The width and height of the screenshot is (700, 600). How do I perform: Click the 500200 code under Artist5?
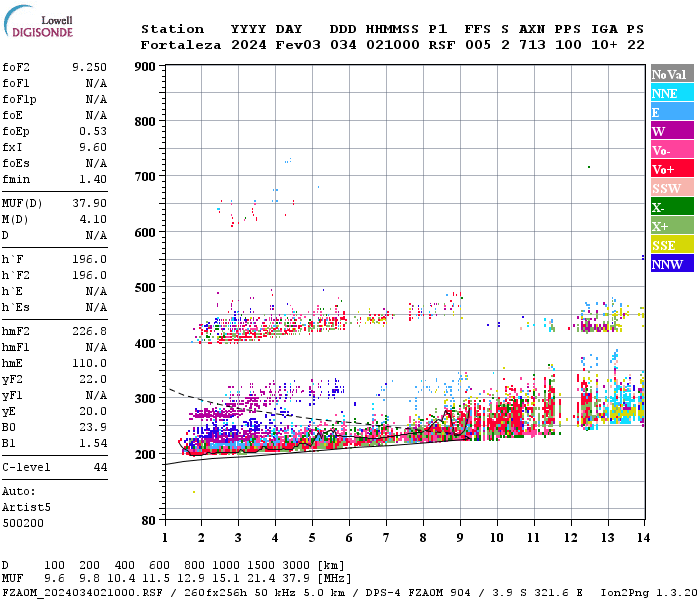[x=23, y=523]
